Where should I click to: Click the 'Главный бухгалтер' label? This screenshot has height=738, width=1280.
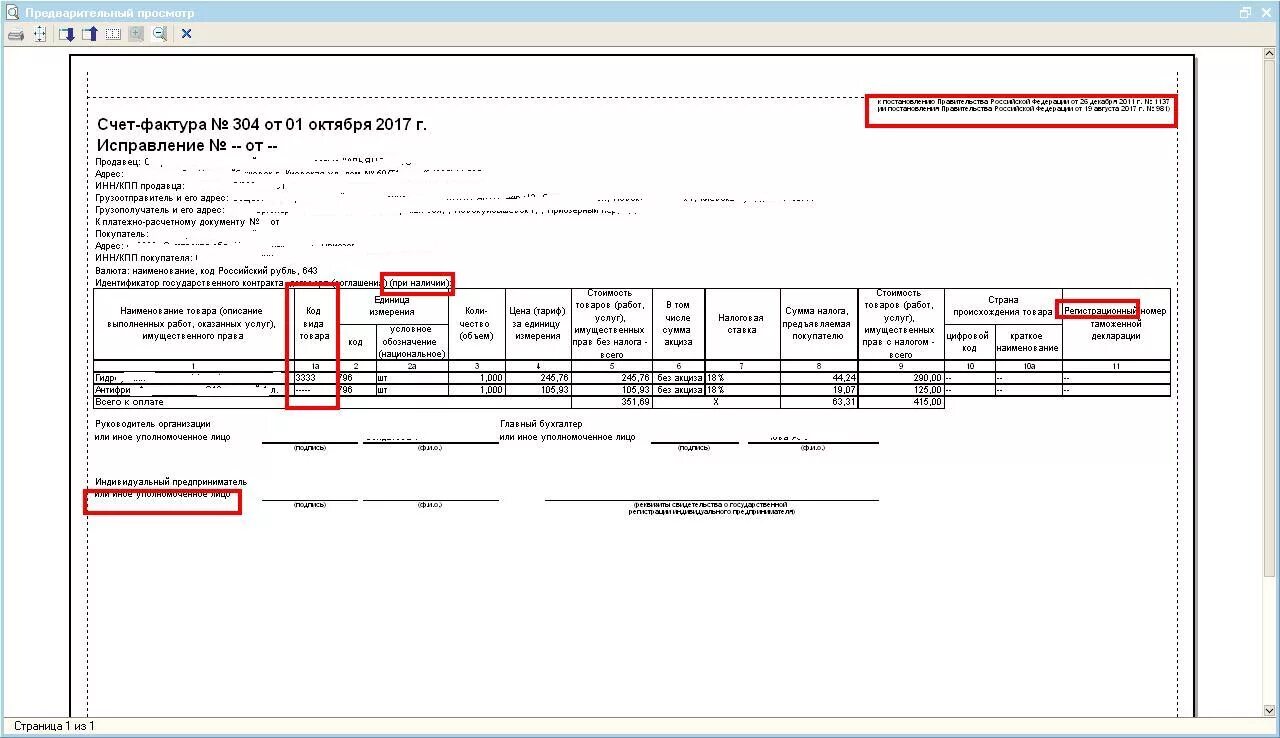(x=541, y=424)
